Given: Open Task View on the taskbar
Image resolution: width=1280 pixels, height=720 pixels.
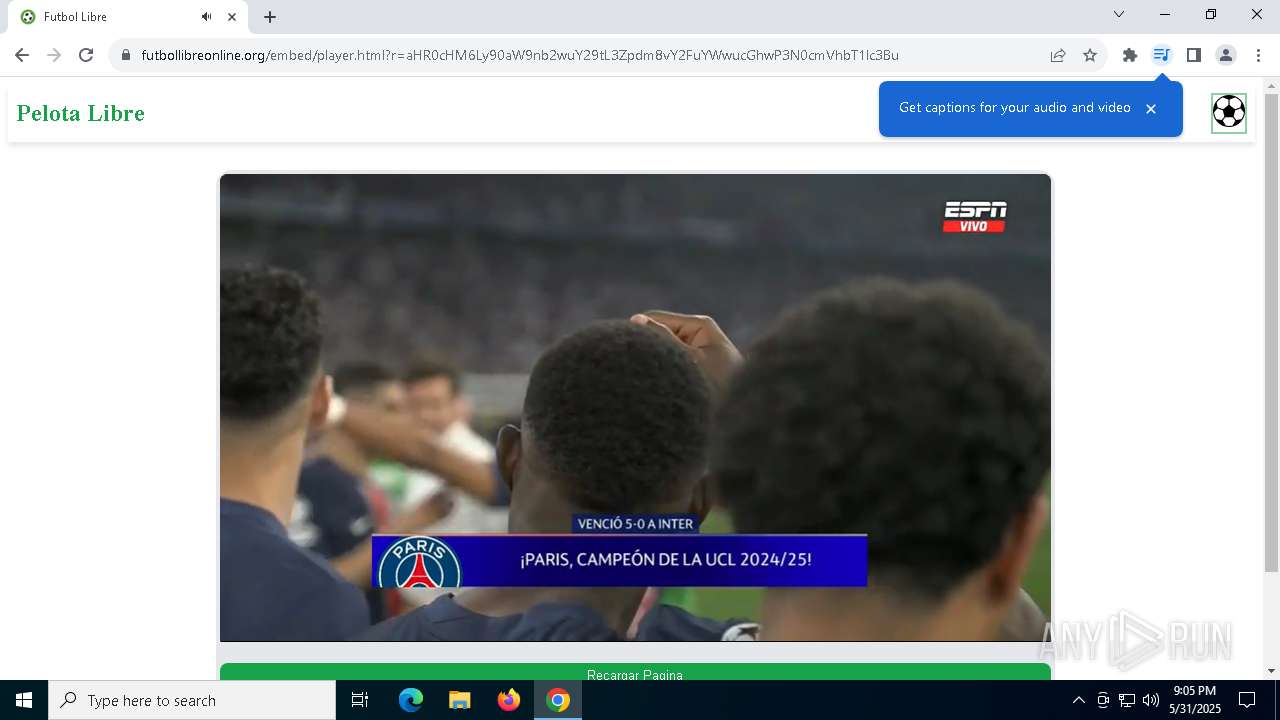Looking at the screenshot, I should pyautogui.click(x=360, y=700).
